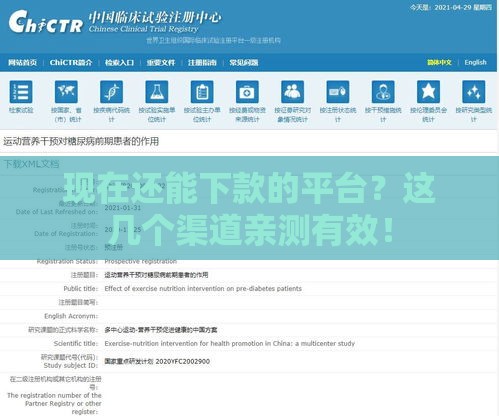The width and height of the screenshot is (499, 416).
Task: Open statistics by disease code DNA icon
Action: tap(112, 92)
